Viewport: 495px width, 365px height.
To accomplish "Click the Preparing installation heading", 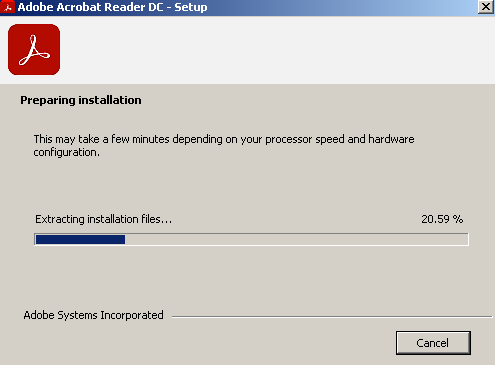I will pos(81,100).
